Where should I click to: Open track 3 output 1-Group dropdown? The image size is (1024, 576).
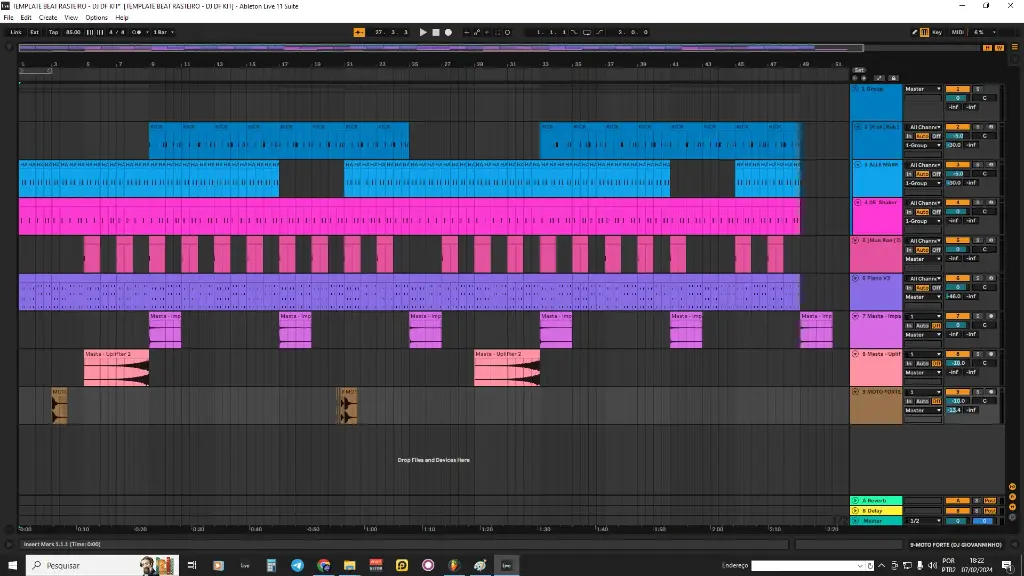[923, 183]
